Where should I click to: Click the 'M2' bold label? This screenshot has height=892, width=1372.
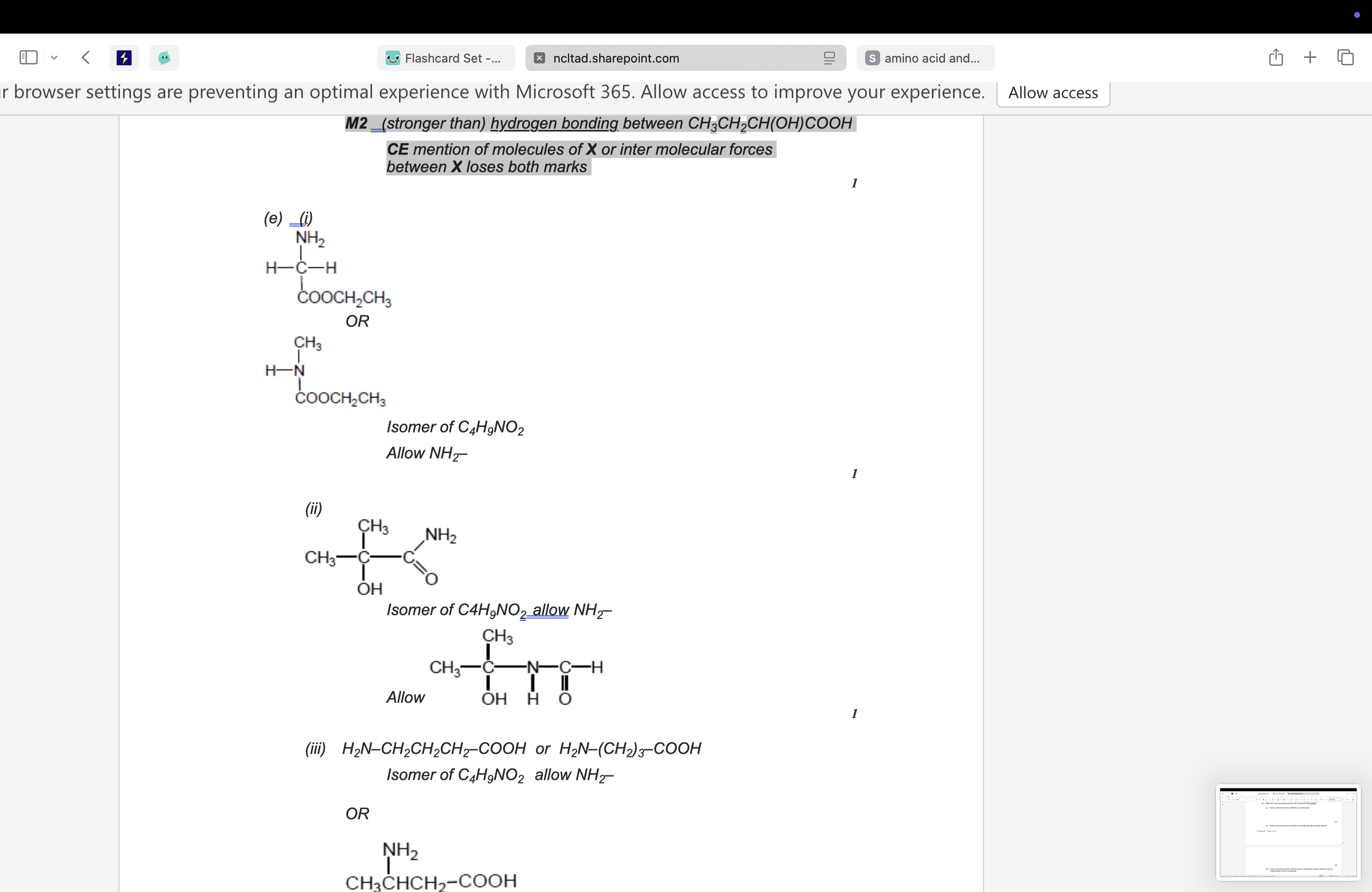pos(356,123)
